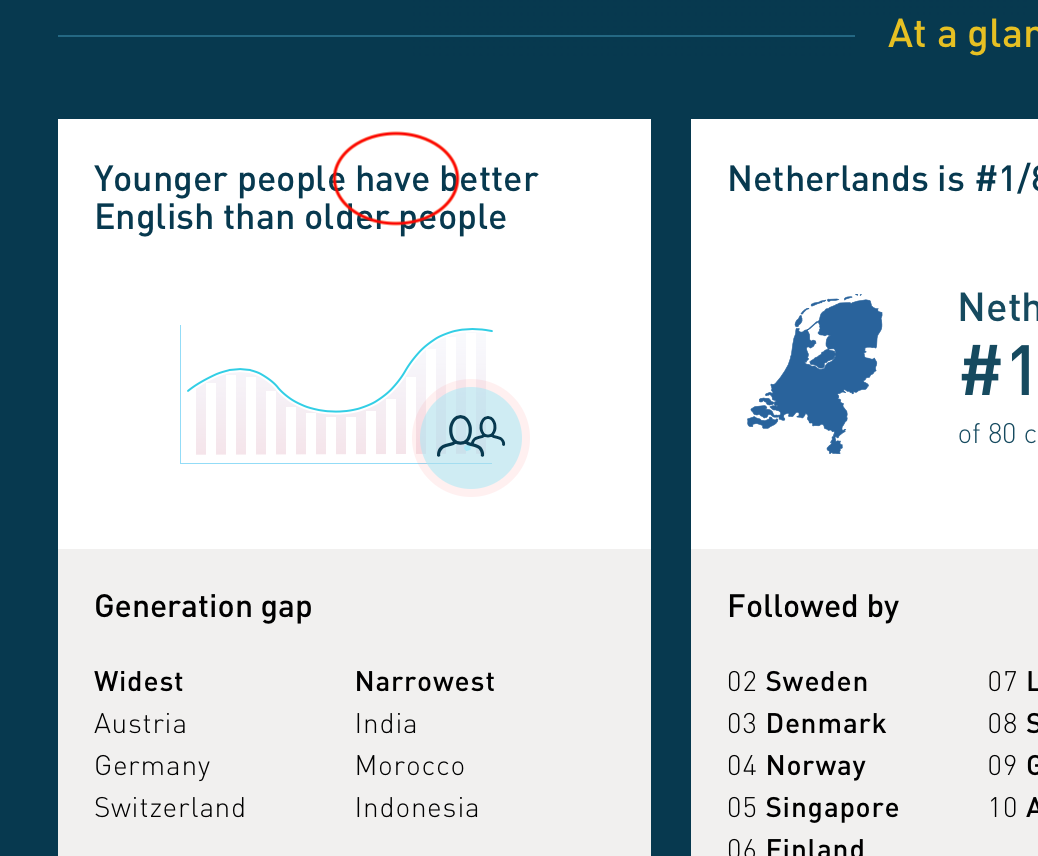Click India in the Narrowest list
The image size is (1038, 856).
[x=386, y=724]
